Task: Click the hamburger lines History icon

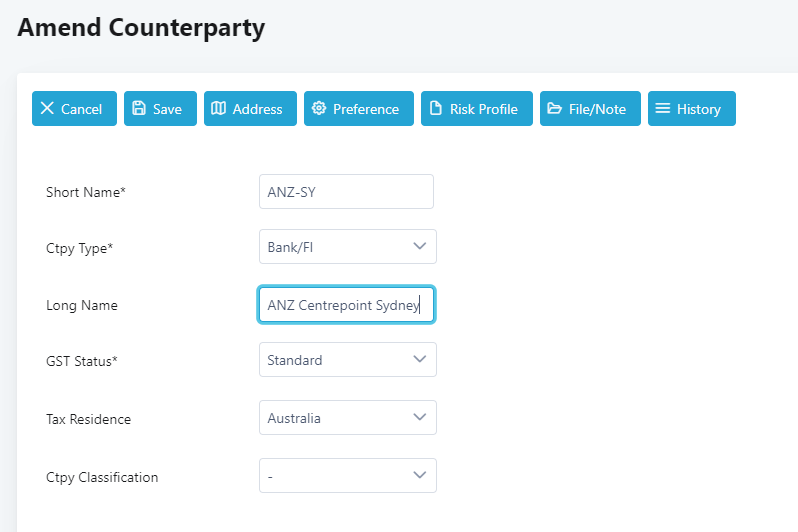Action: (x=662, y=108)
